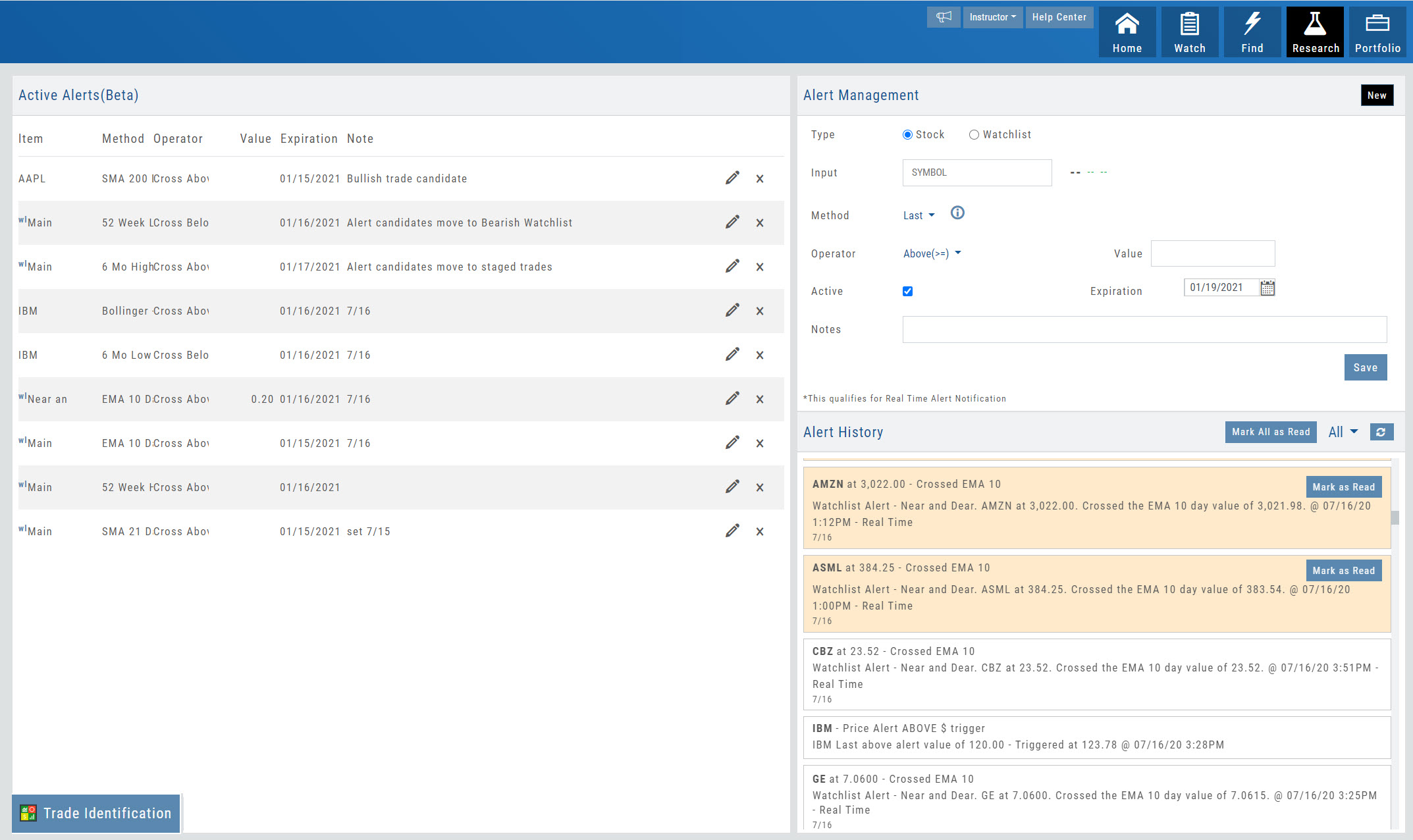Open the method info icon
Screen dimensions: 1413x840
[x=957, y=213]
